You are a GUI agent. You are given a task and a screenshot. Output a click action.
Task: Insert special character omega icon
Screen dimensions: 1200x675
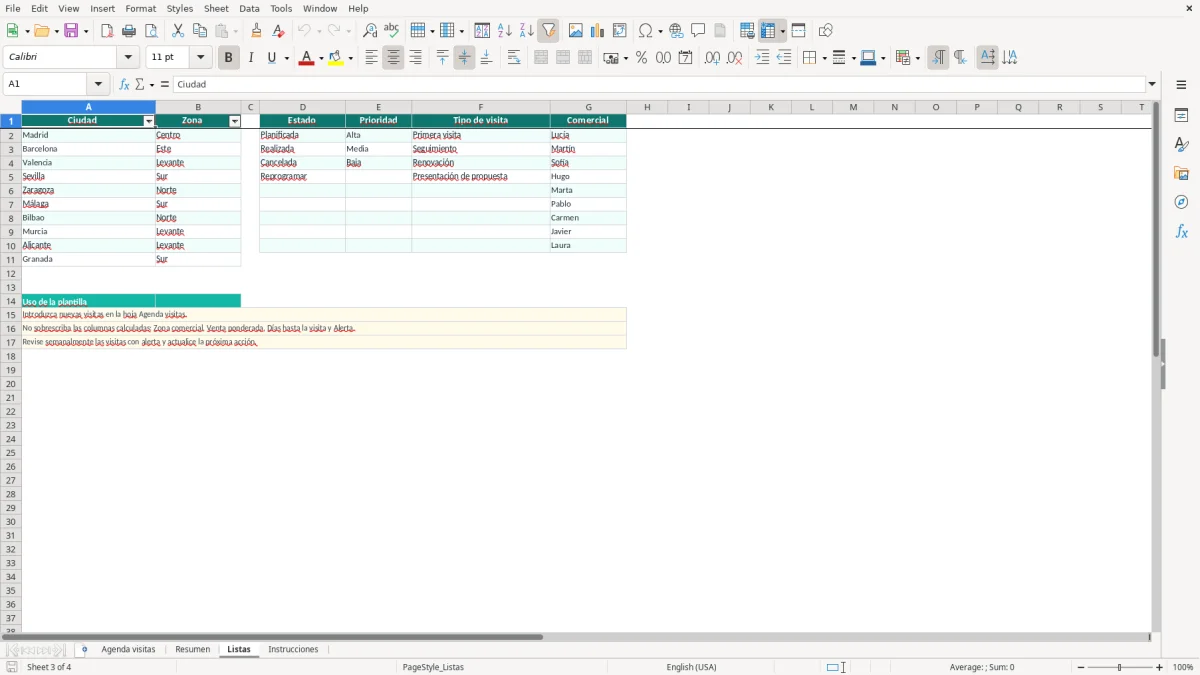pyautogui.click(x=646, y=31)
